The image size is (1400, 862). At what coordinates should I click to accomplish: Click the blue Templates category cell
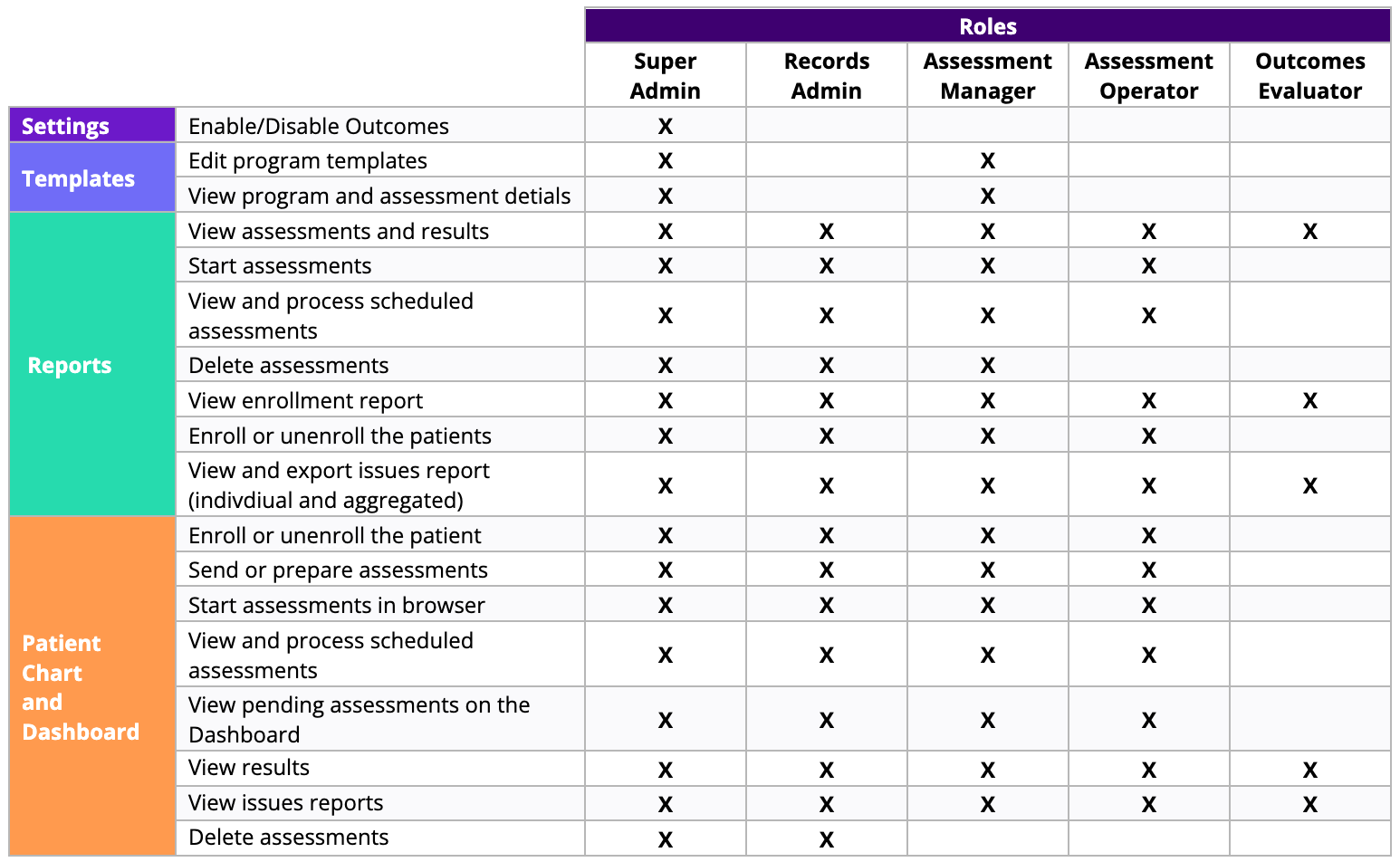pos(92,177)
